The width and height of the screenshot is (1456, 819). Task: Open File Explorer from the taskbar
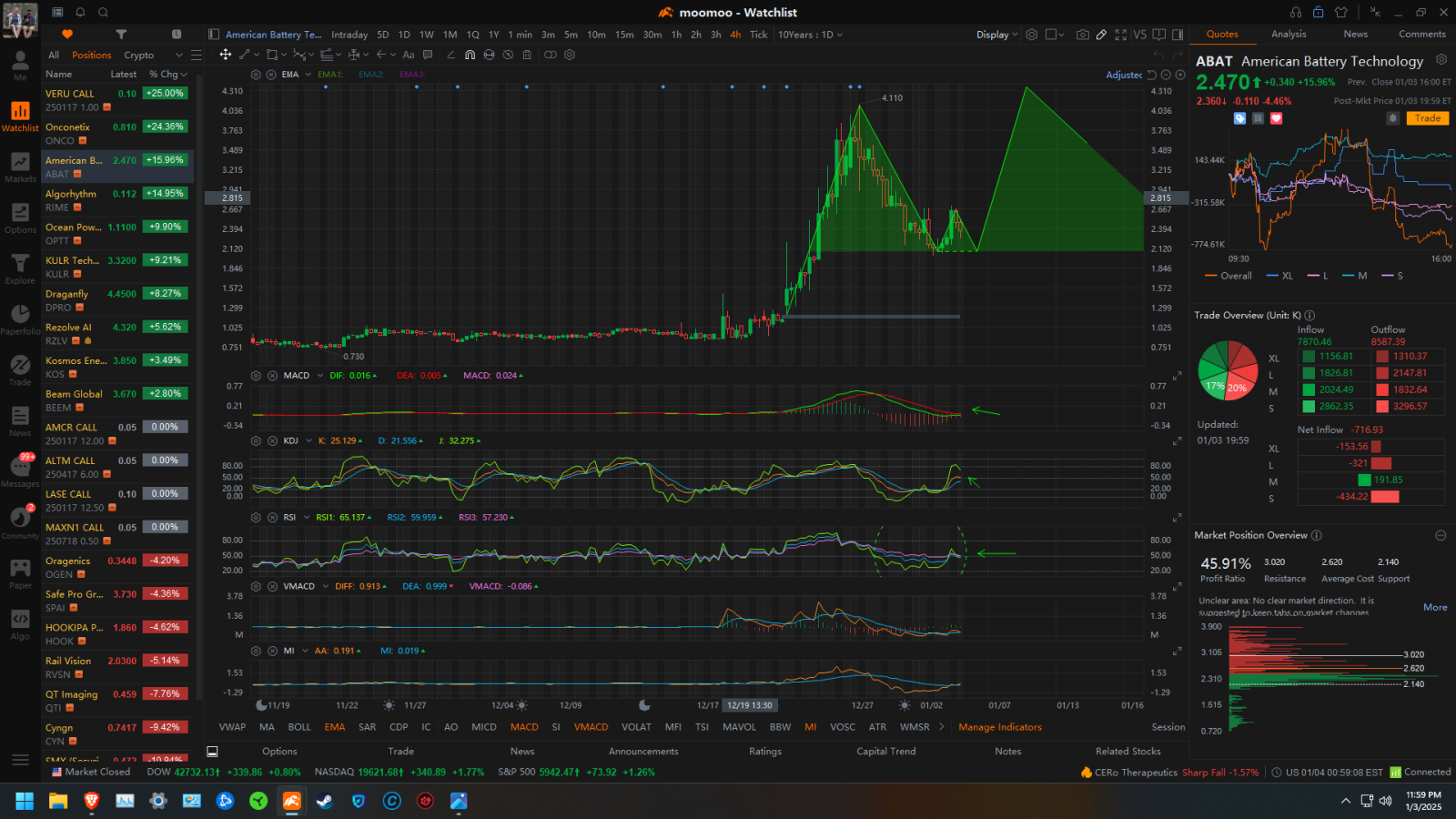58,801
